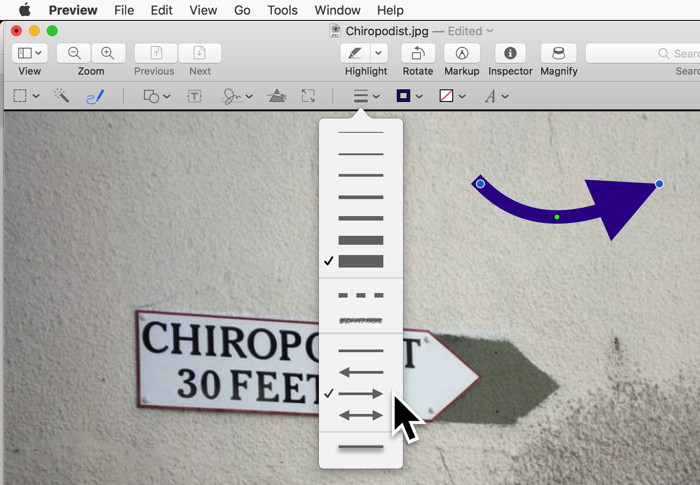Click the Shape Style lines icon

coord(361,96)
